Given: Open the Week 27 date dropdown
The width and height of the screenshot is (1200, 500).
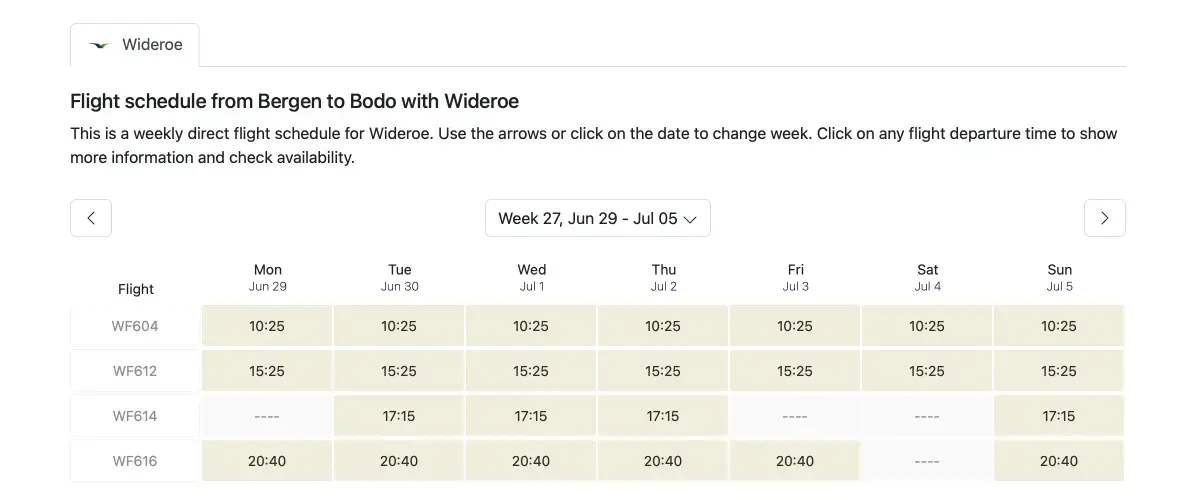Looking at the screenshot, I should [x=598, y=218].
